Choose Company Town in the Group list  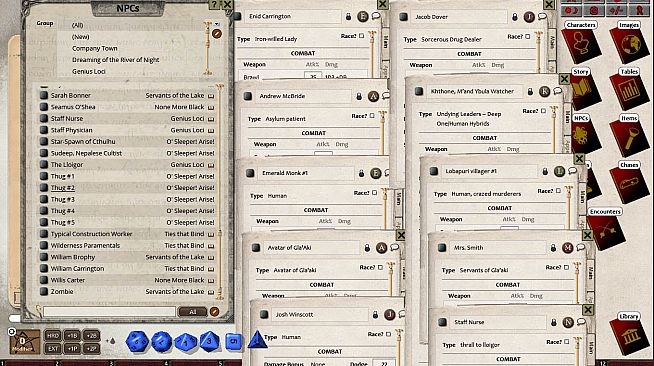95,48
